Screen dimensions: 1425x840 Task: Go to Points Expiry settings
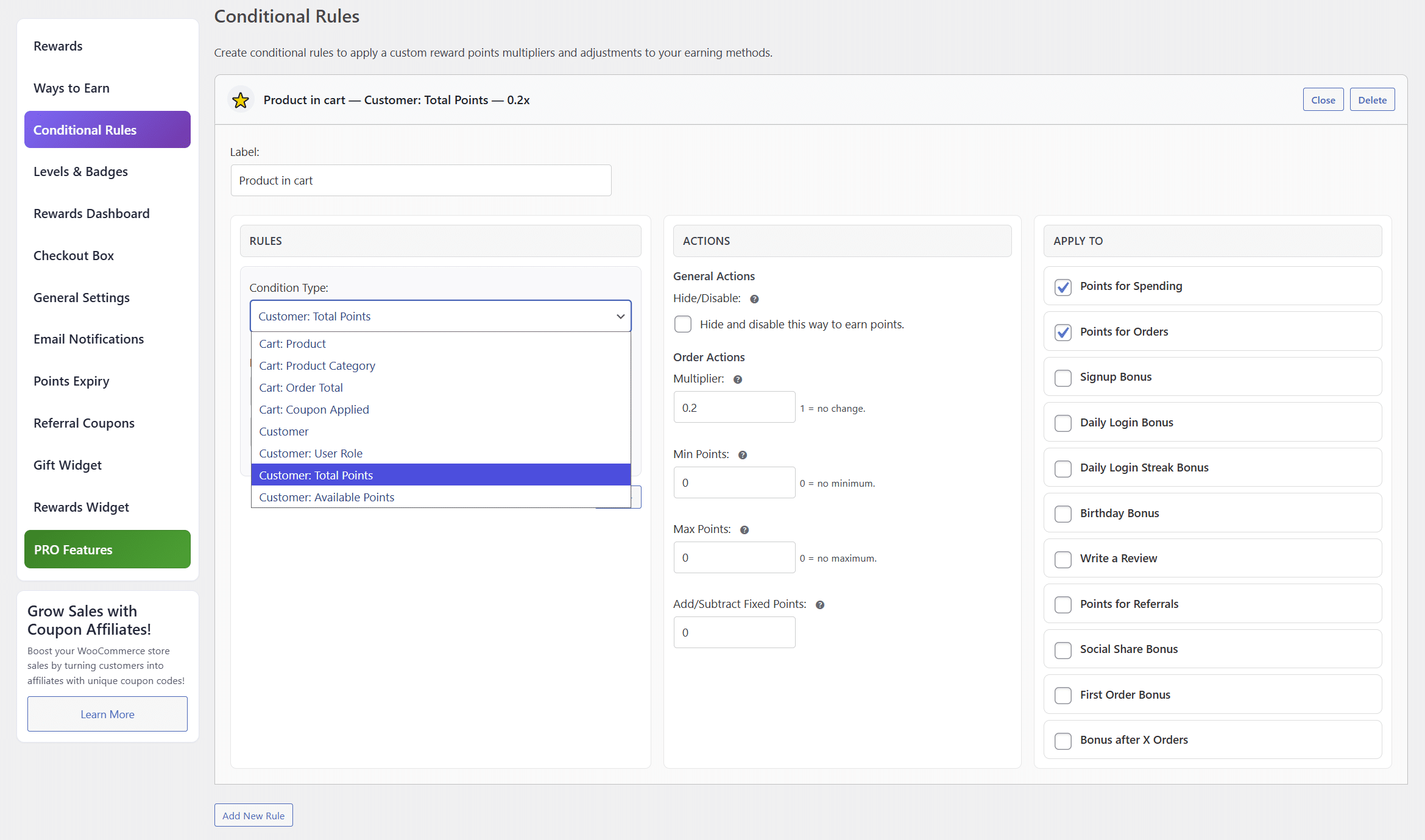pyautogui.click(x=71, y=381)
